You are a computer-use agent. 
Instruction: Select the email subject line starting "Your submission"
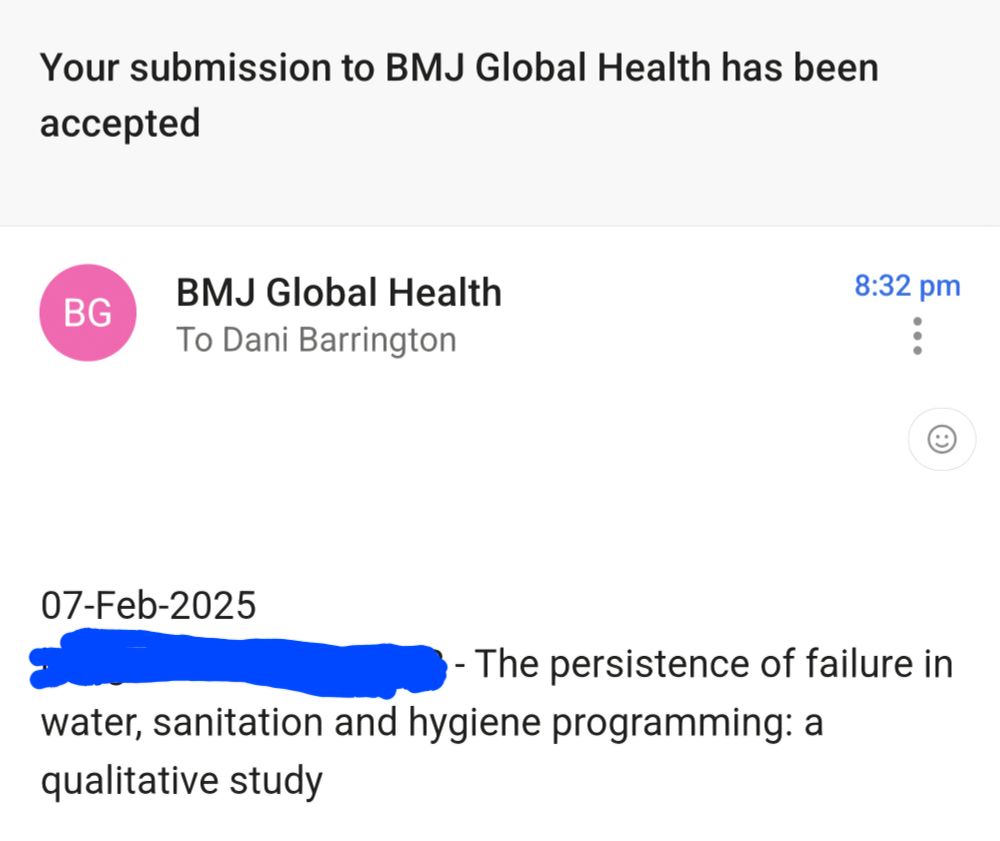[x=459, y=95]
